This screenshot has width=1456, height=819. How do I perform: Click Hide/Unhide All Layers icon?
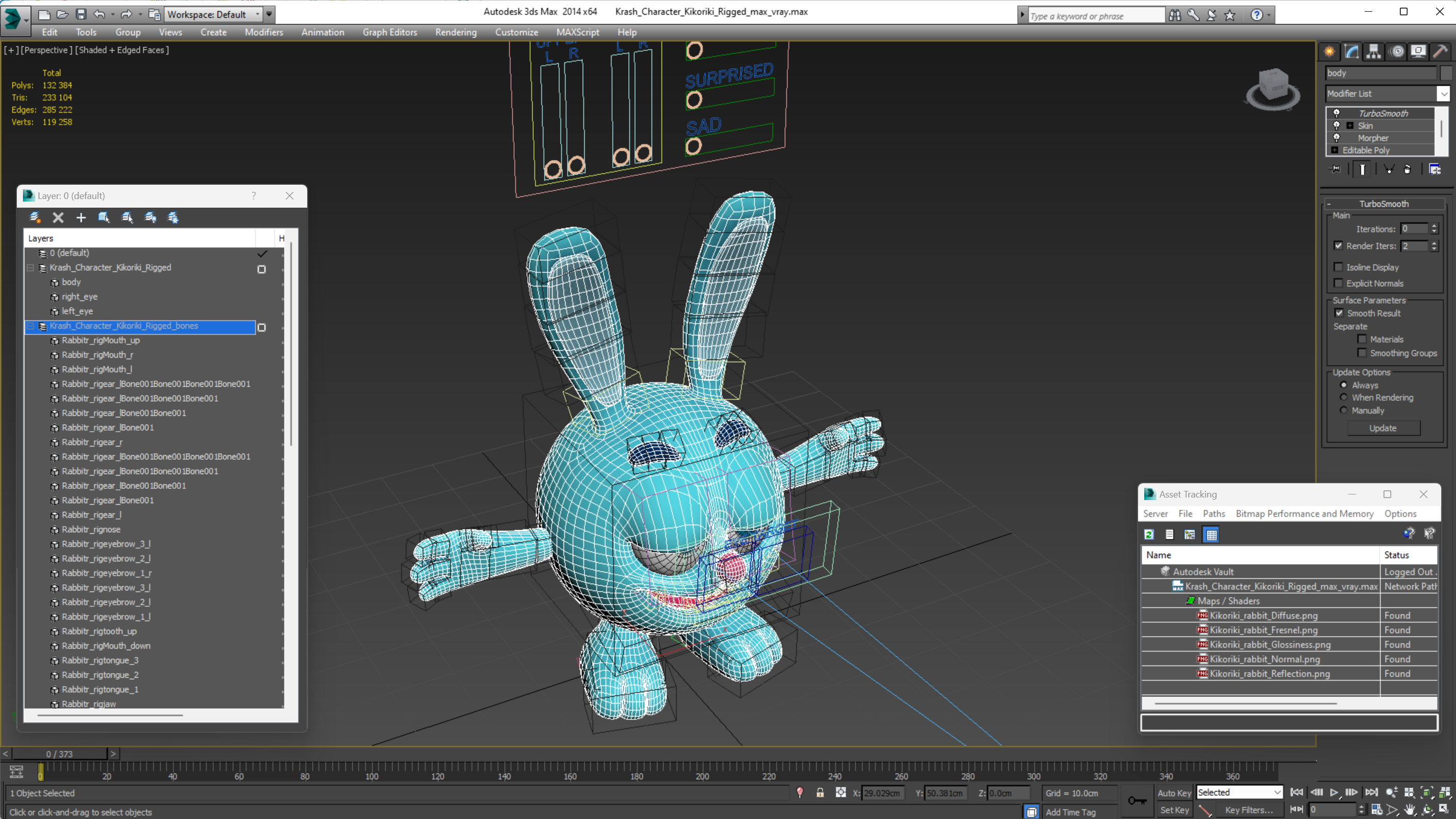[x=151, y=217]
